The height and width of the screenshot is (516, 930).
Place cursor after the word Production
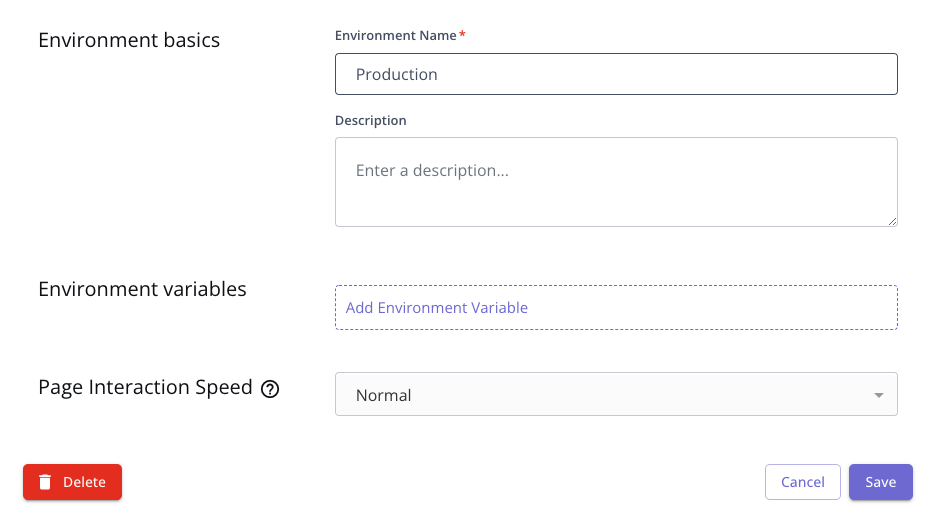click(x=439, y=74)
